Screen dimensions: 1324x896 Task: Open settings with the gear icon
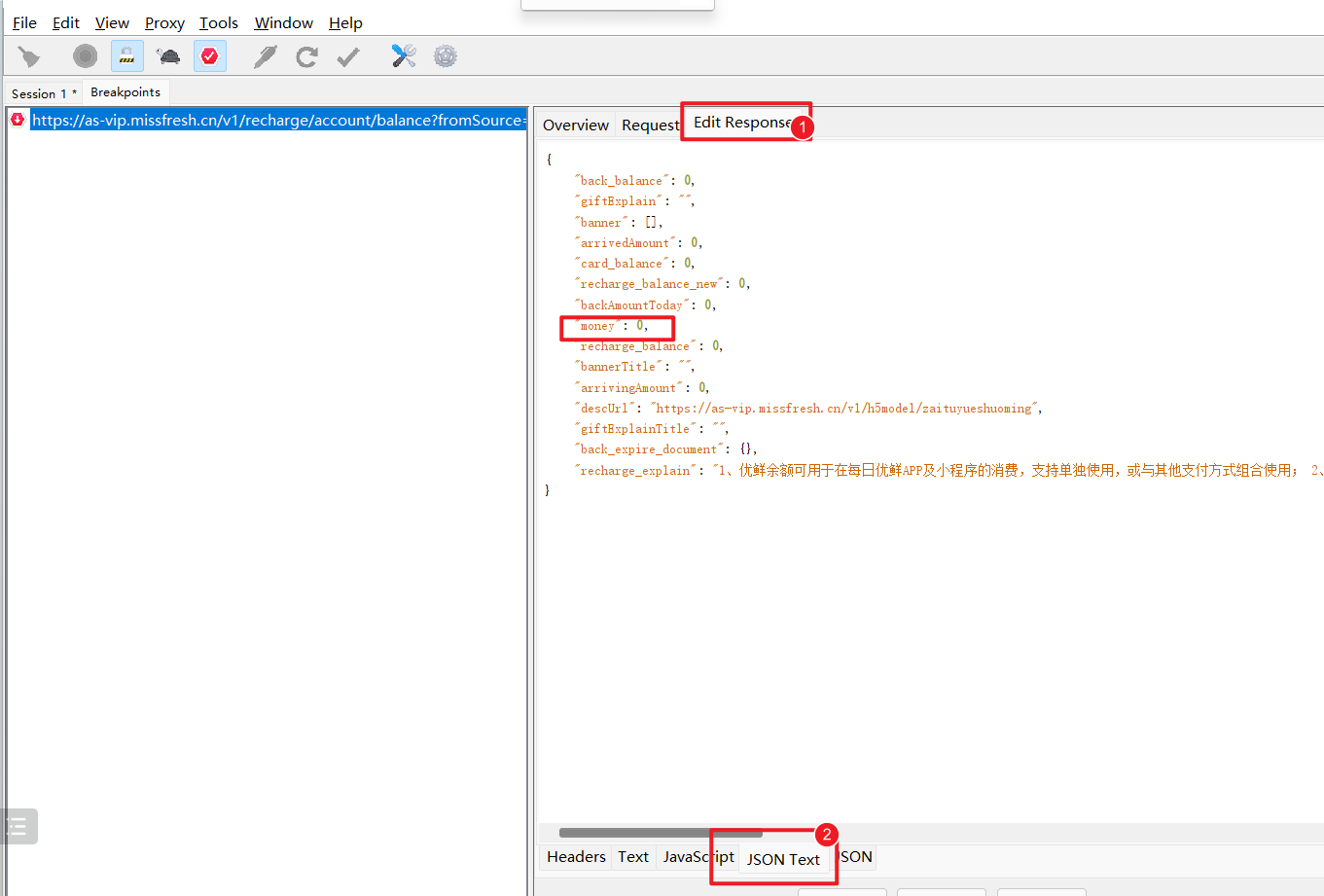click(x=446, y=56)
